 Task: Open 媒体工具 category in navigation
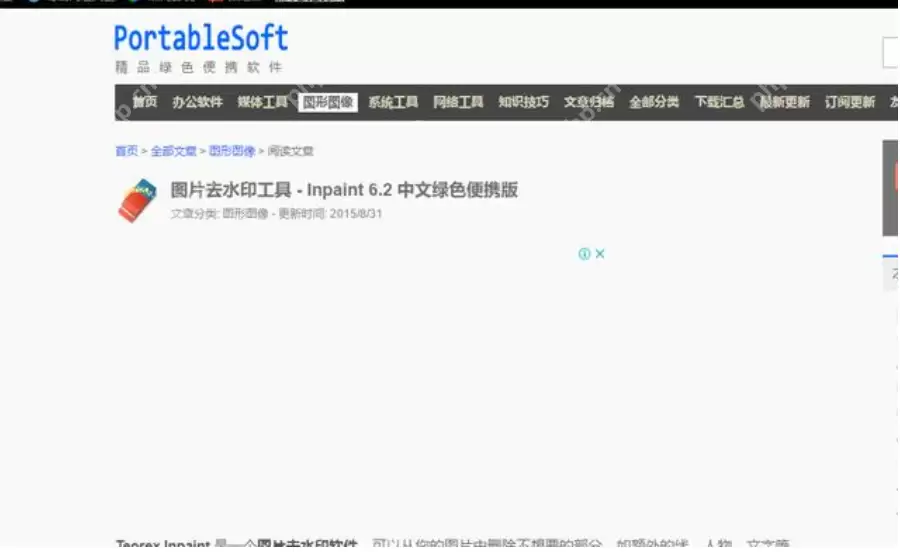coord(262,102)
